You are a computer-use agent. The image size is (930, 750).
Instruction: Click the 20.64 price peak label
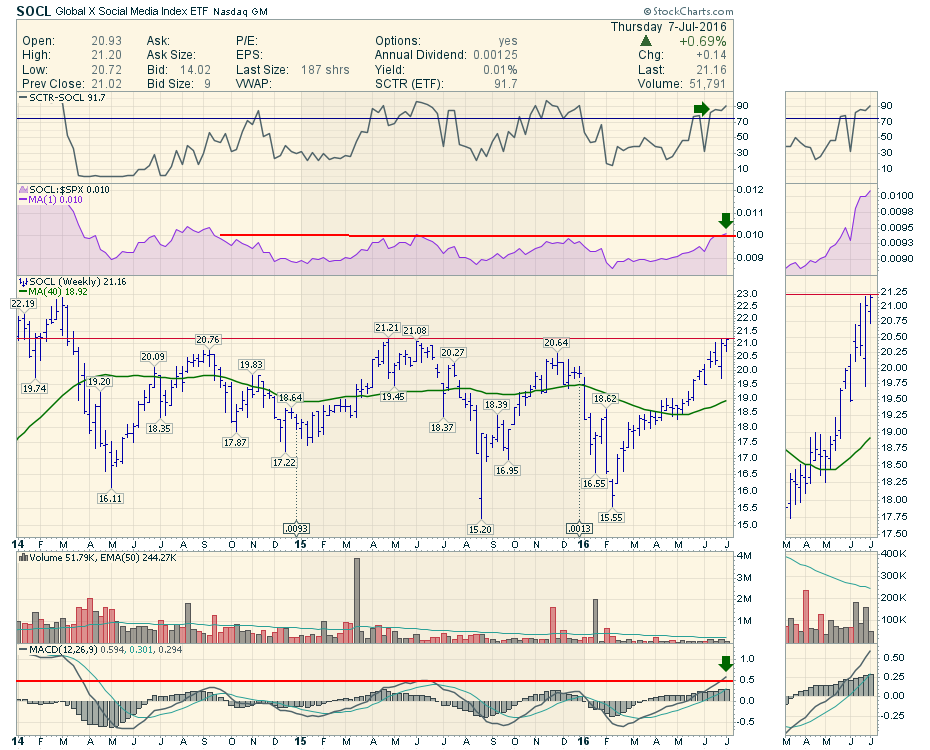click(556, 343)
